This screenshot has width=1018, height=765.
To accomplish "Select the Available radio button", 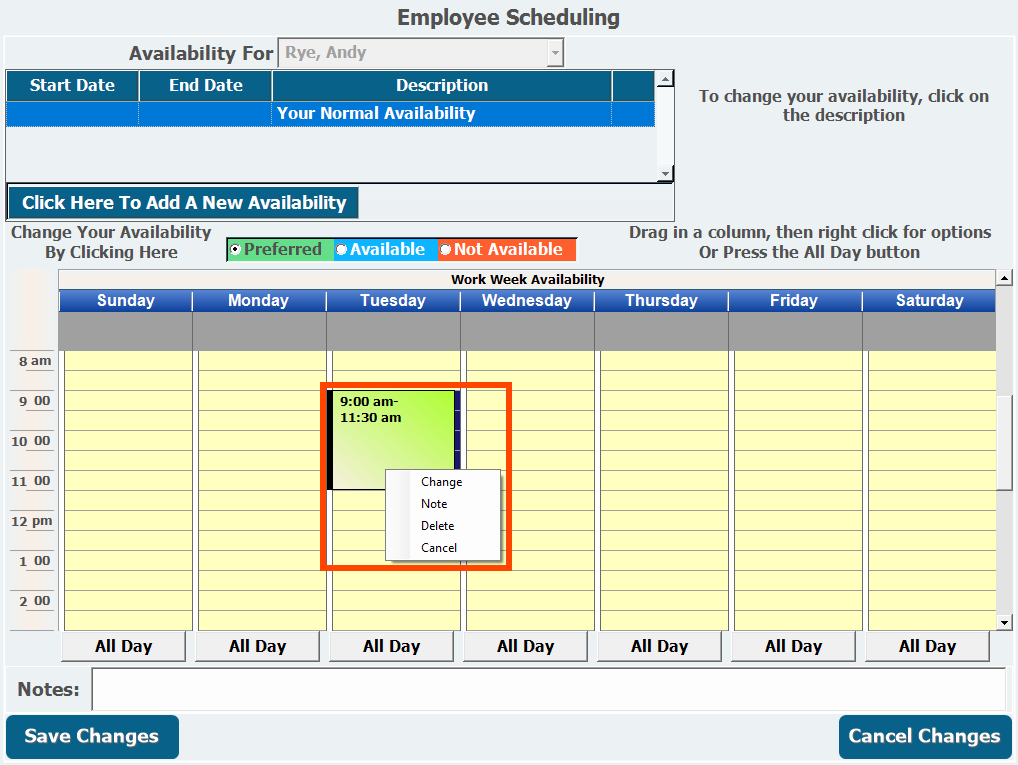I will (342, 250).
